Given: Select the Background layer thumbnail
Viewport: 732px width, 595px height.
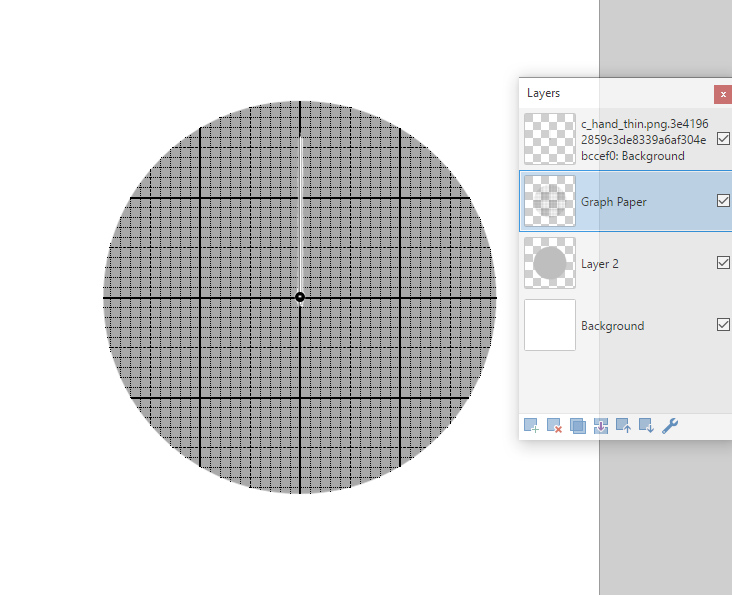Looking at the screenshot, I should pos(550,325).
